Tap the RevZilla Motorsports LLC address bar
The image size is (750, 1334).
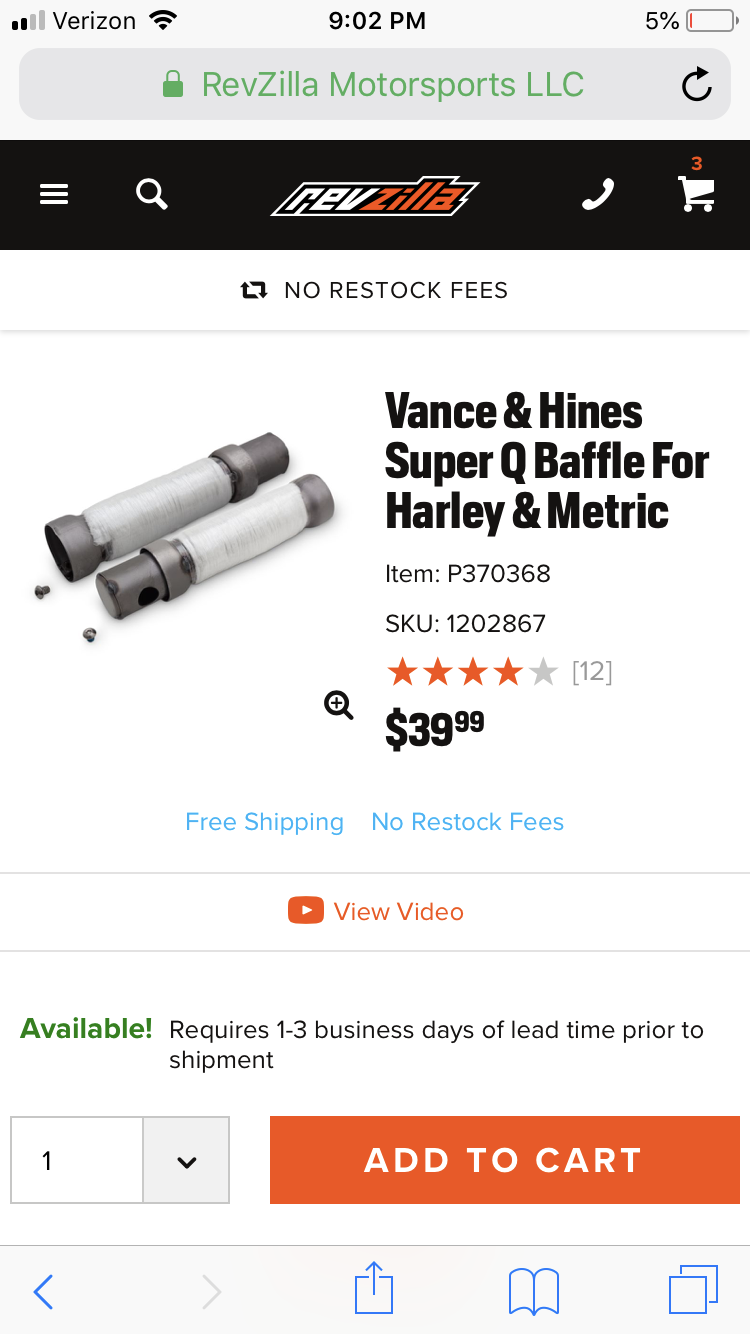pyautogui.click(x=374, y=85)
